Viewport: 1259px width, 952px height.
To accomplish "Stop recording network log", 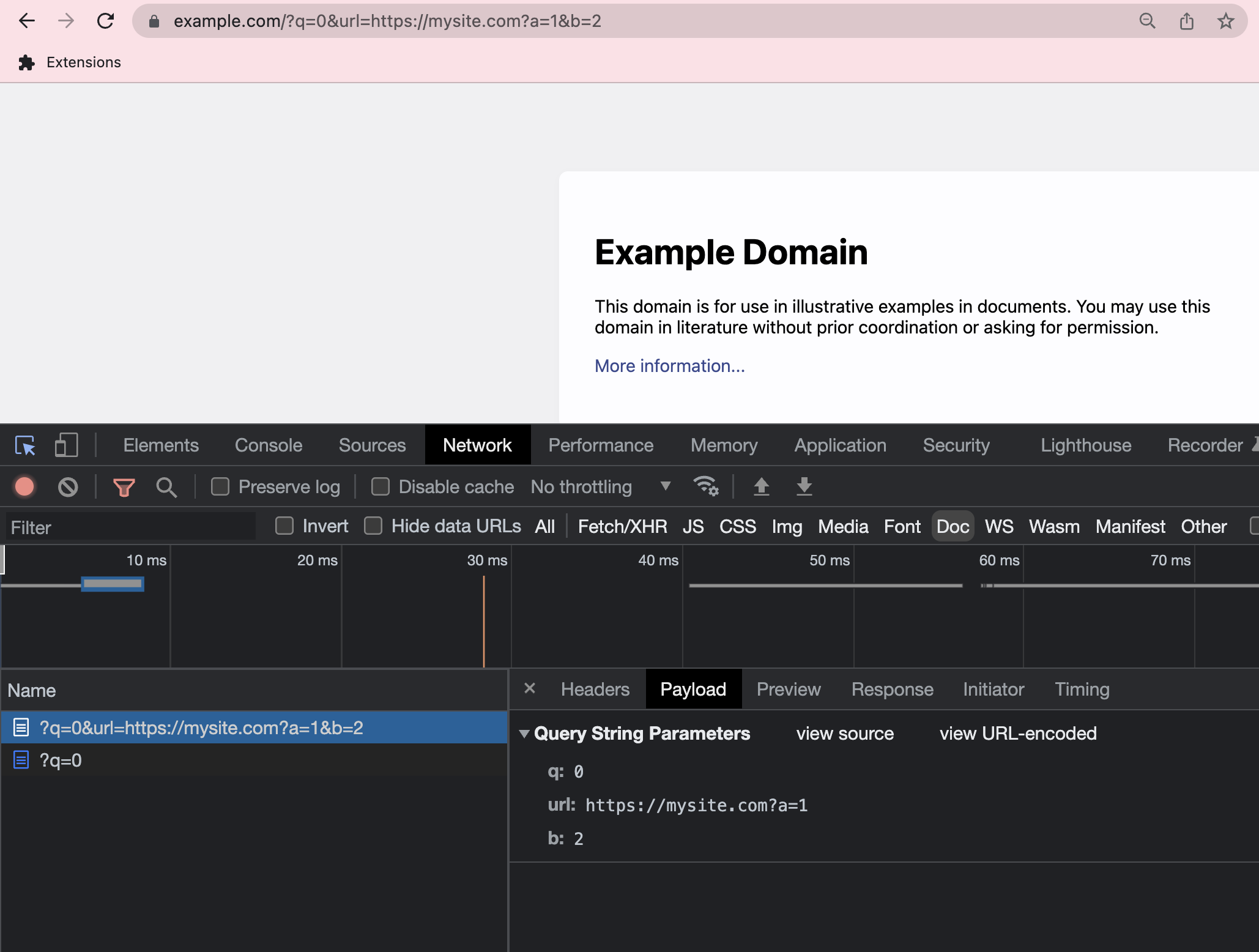I will click(24, 487).
